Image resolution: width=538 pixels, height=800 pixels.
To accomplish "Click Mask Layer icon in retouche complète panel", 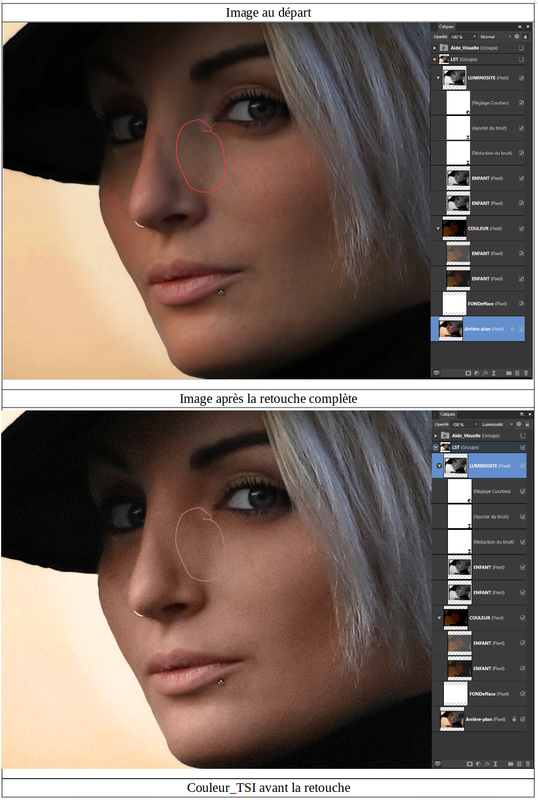I will (469, 764).
